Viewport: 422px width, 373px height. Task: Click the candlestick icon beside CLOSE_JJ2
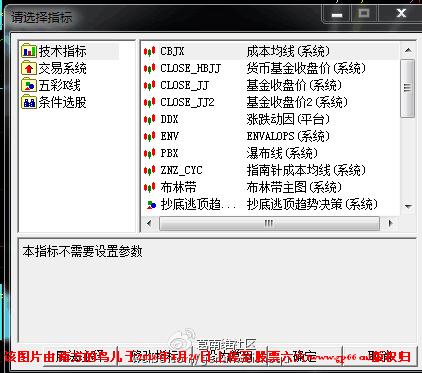tap(150, 102)
